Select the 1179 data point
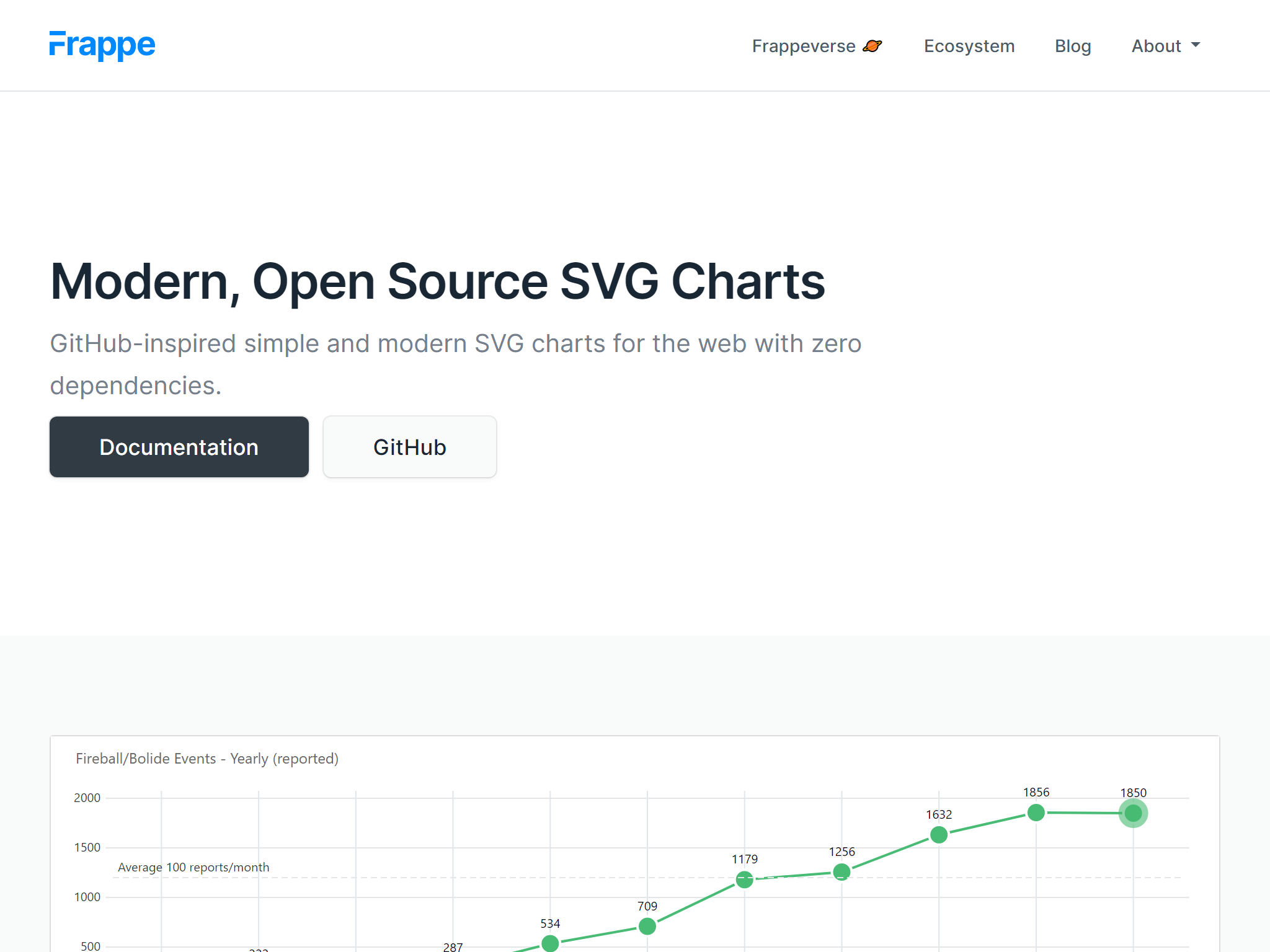Image resolution: width=1270 pixels, height=952 pixels. (x=744, y=879)
